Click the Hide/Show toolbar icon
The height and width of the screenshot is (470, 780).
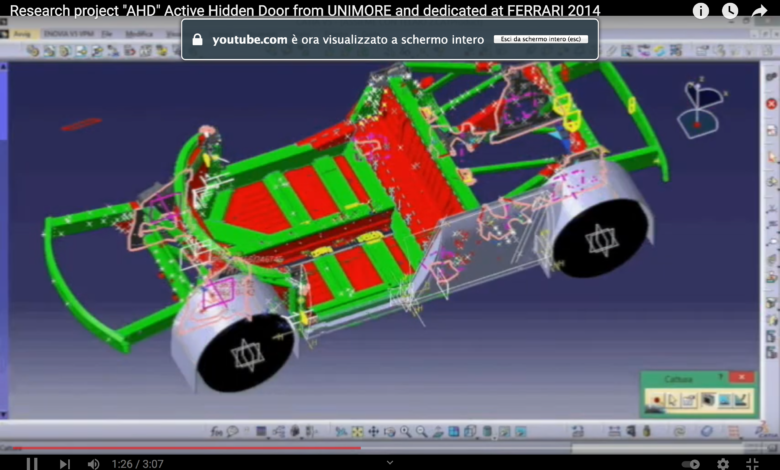point(504,431)
